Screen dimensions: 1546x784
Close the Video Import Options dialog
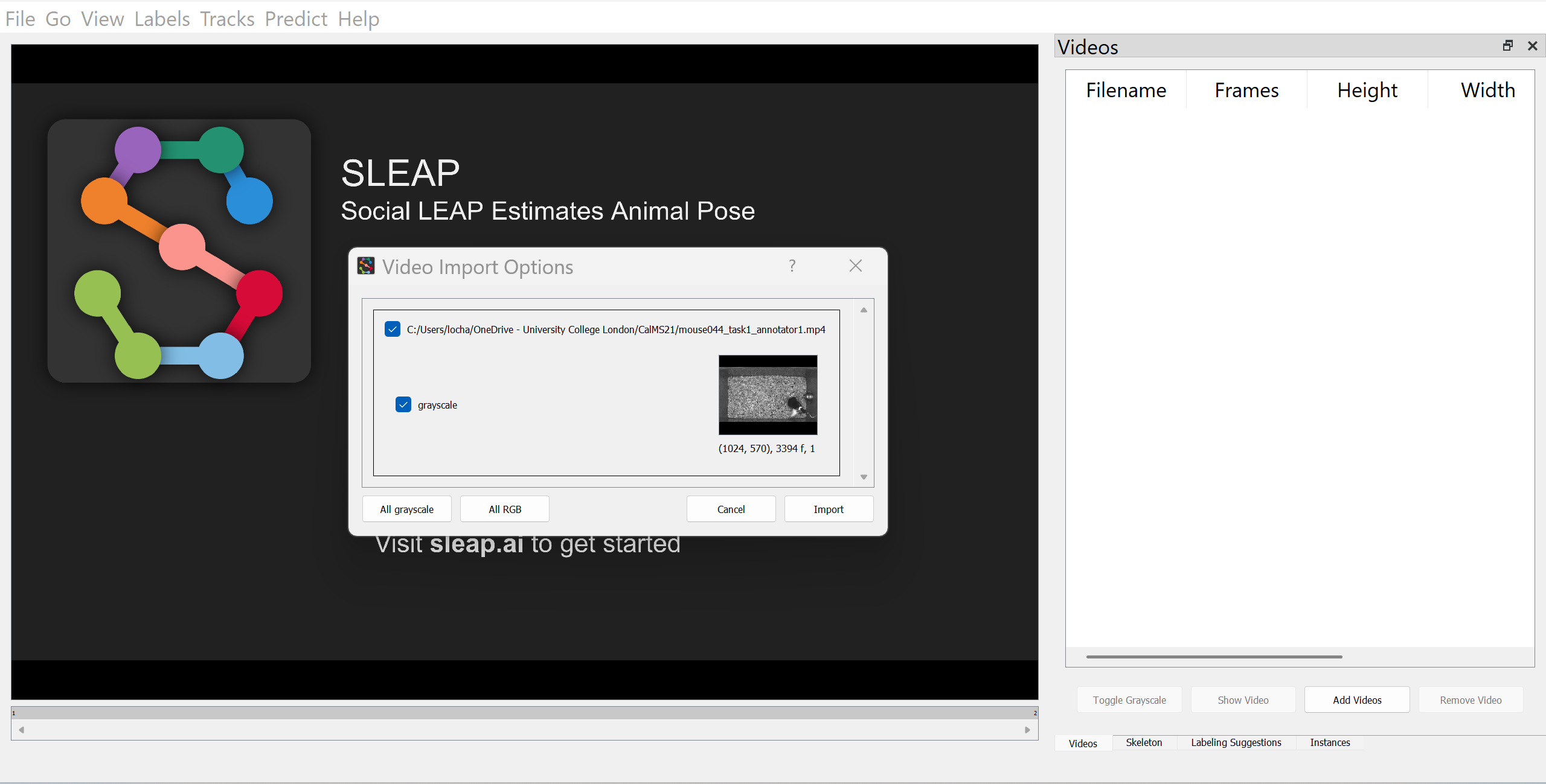pyautogui.click(x=855, y=266)
